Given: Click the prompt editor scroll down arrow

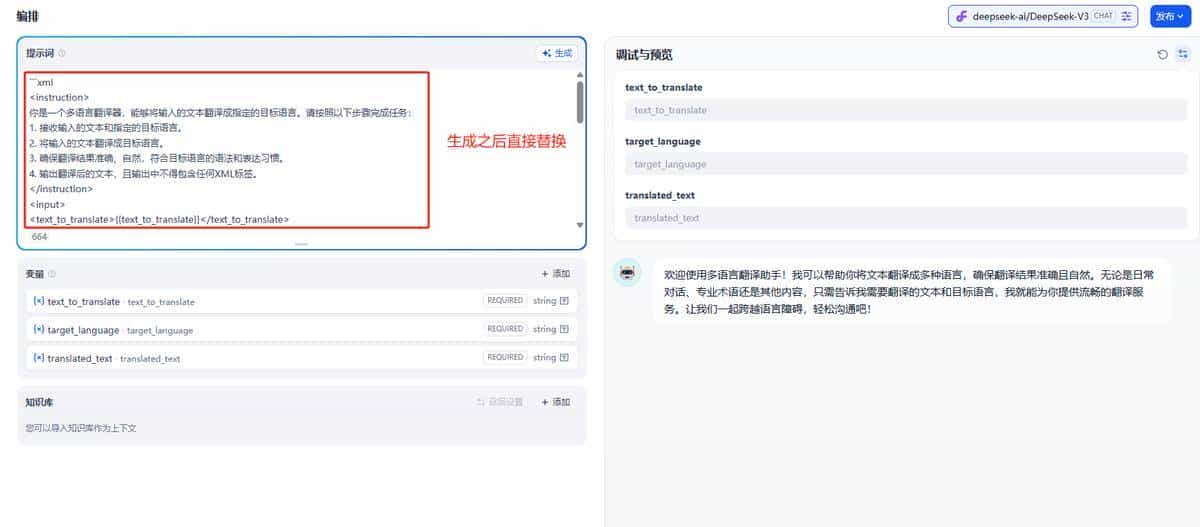Looking at the screenshot, I should coord(580,225).
